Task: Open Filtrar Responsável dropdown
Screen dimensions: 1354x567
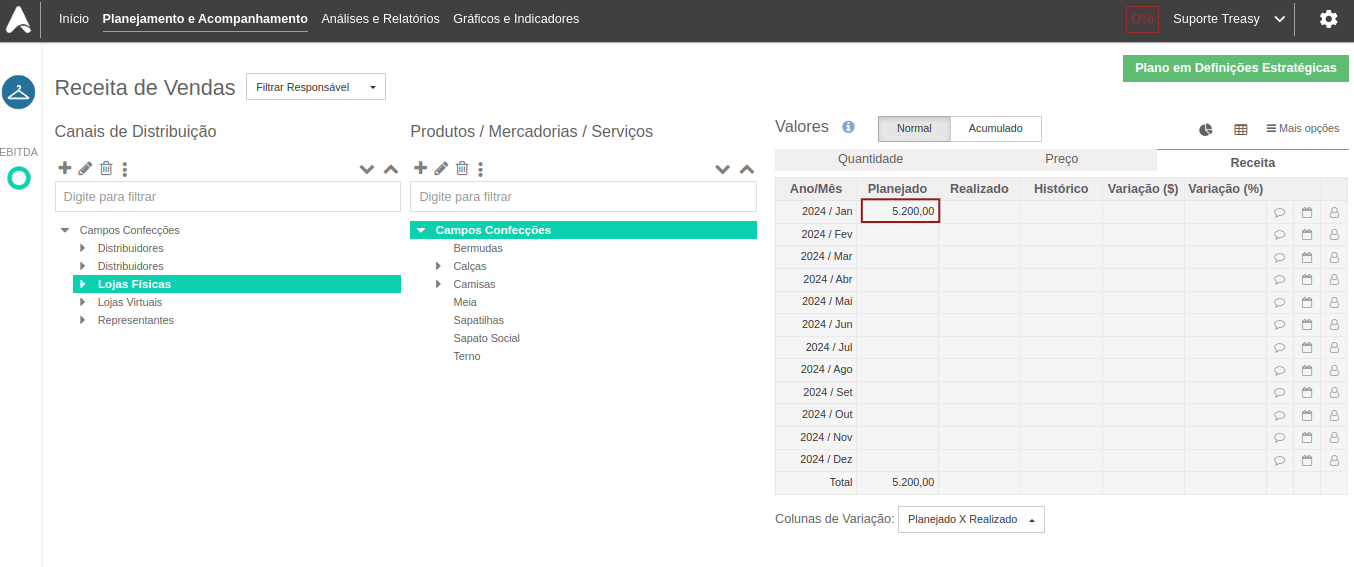Action: tap(316, 87)
